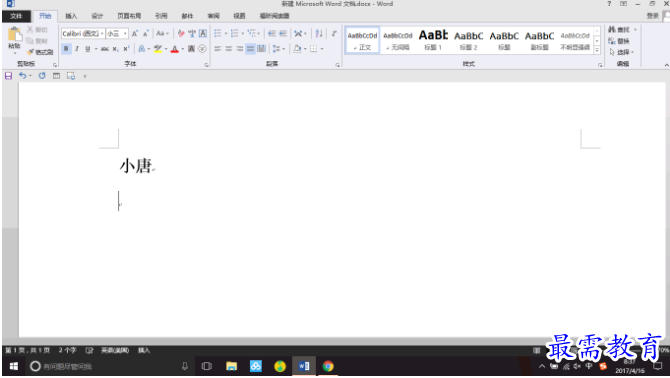The width and height of the screenshot is (670, 378).
Task: Open the File tab
Action: point(16,16)
